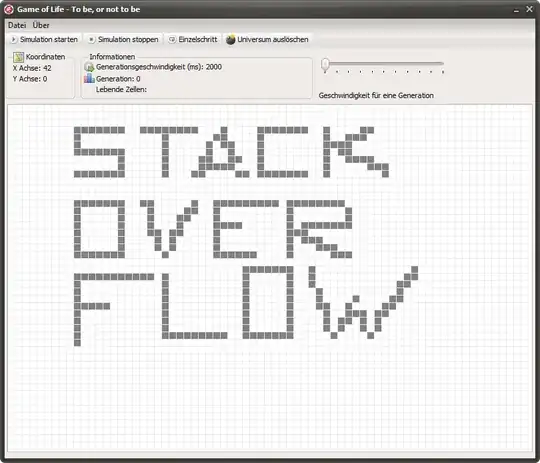Click the Einzelschritt step icon
This screenshot has height=463, width=540.
click(x=172, y=40)
